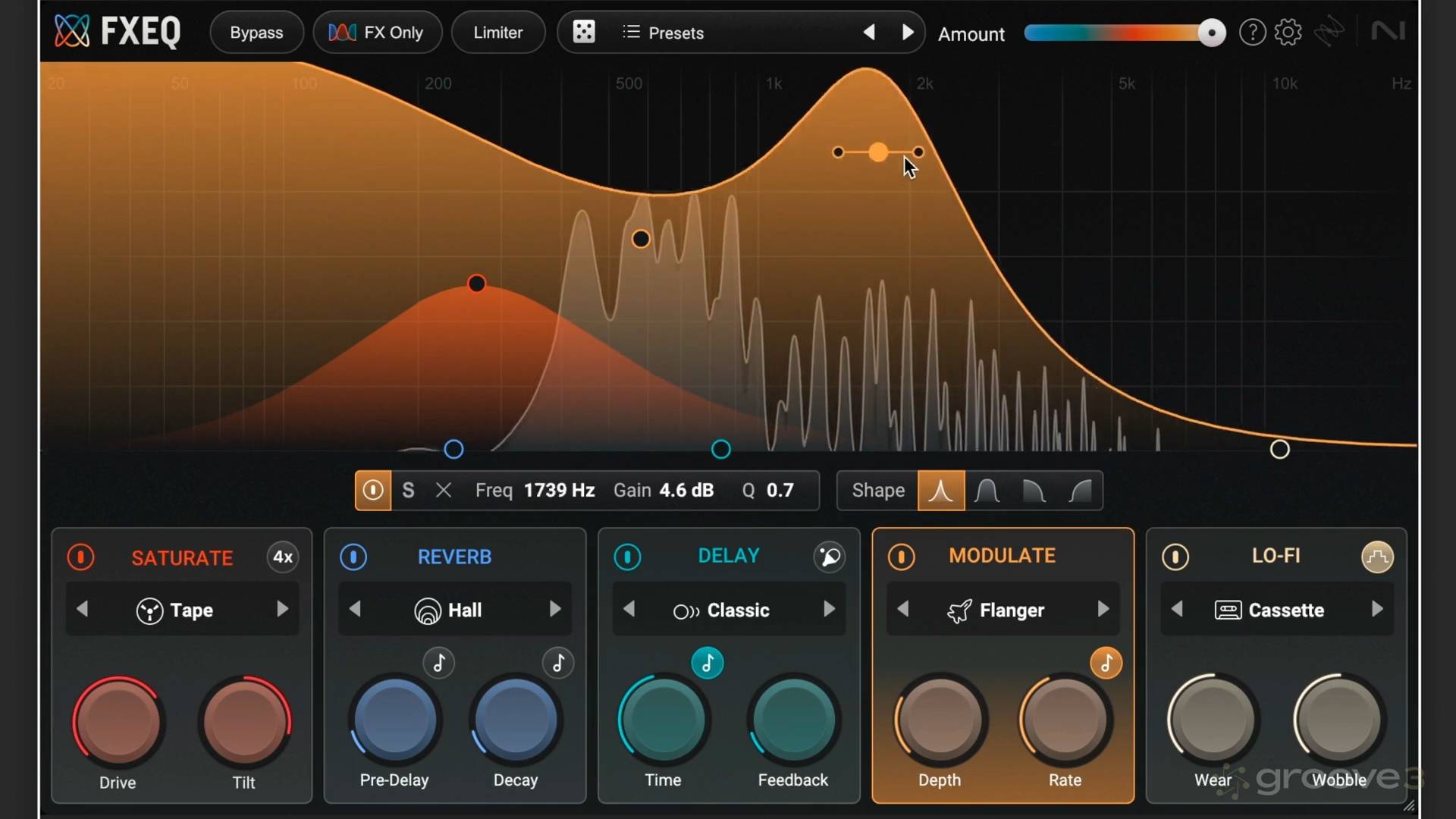Click the ducking icon in the Delay header
Screen dimensions: 1456x819
point(830,556)
